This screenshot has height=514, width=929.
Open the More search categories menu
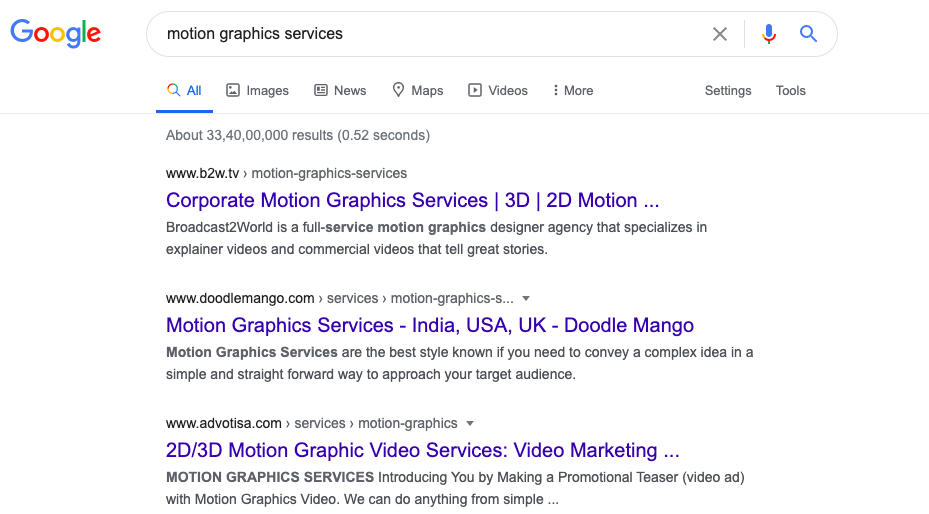[573, 91]
